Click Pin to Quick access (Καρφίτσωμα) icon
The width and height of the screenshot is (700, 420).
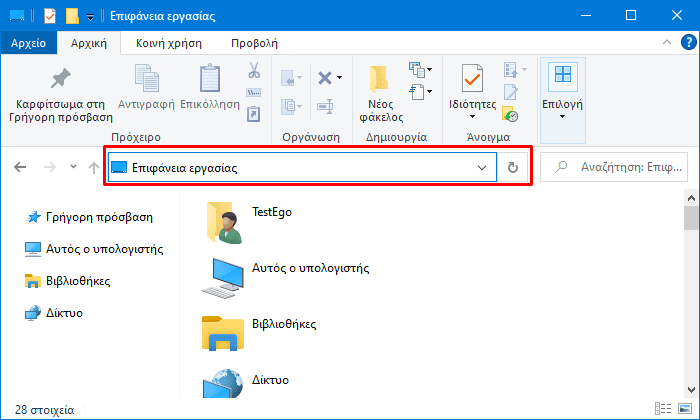point(61,79)
